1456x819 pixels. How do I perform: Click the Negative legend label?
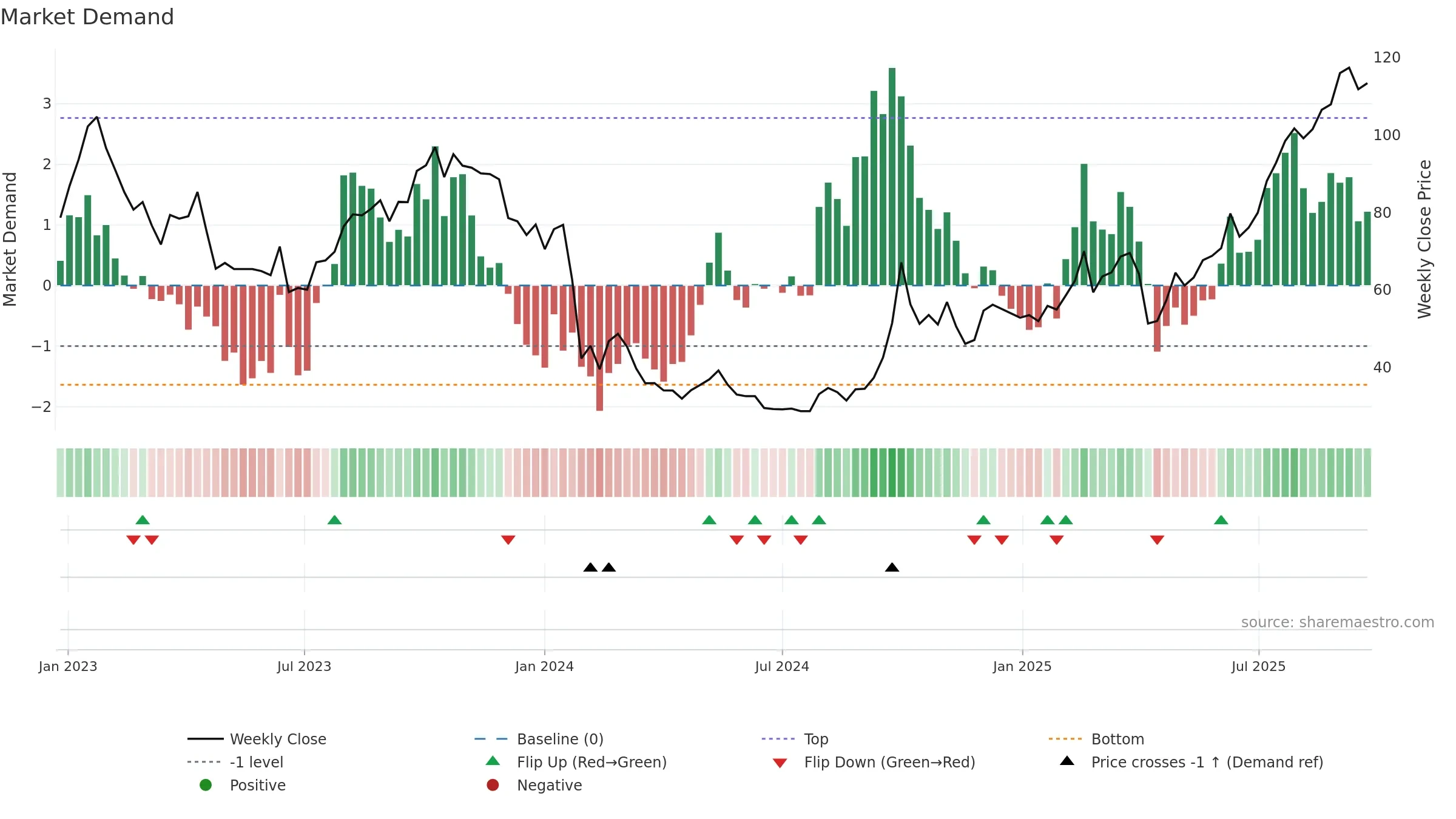click(550, 785)
